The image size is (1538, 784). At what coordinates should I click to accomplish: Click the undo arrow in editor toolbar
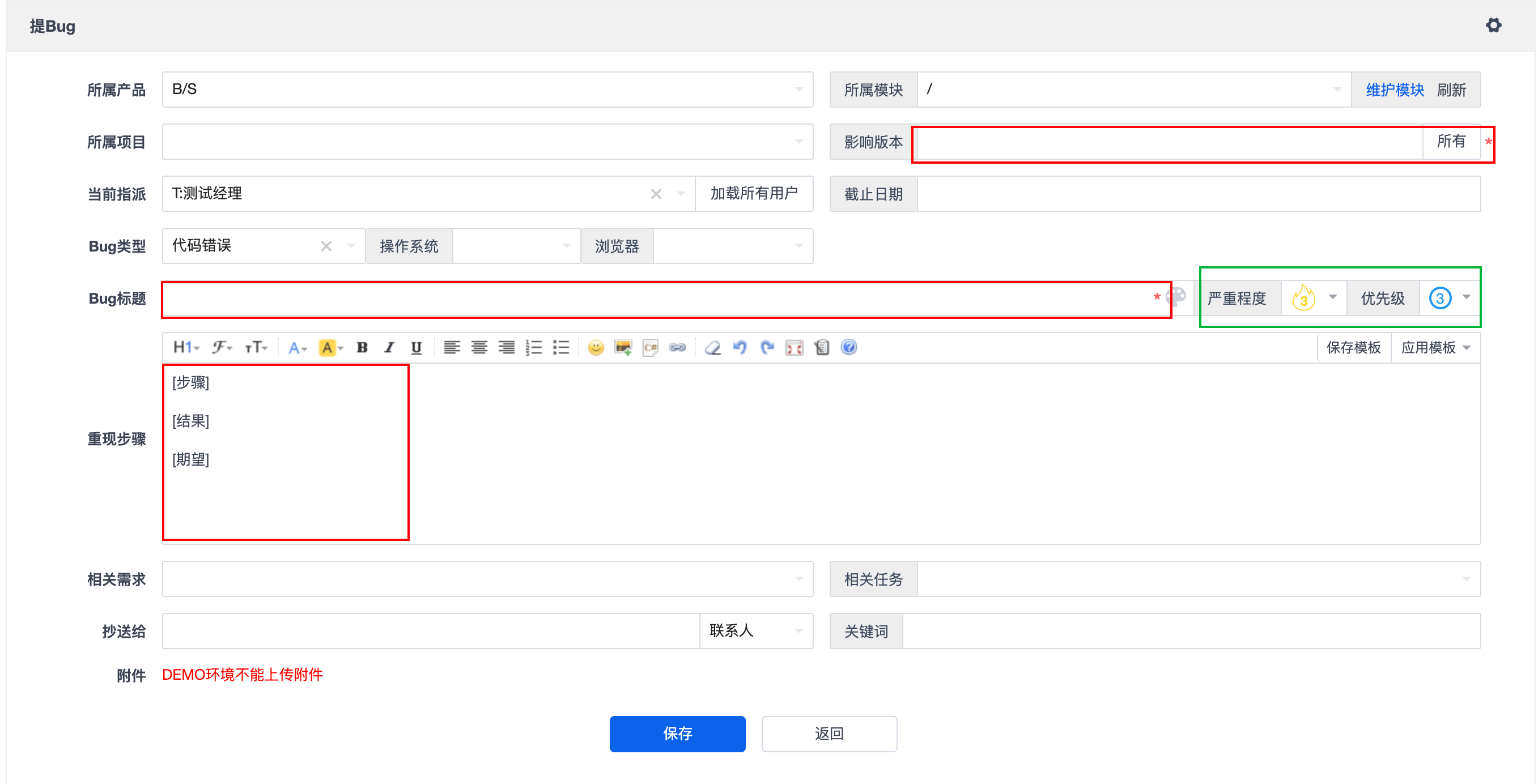click(740, 347)
